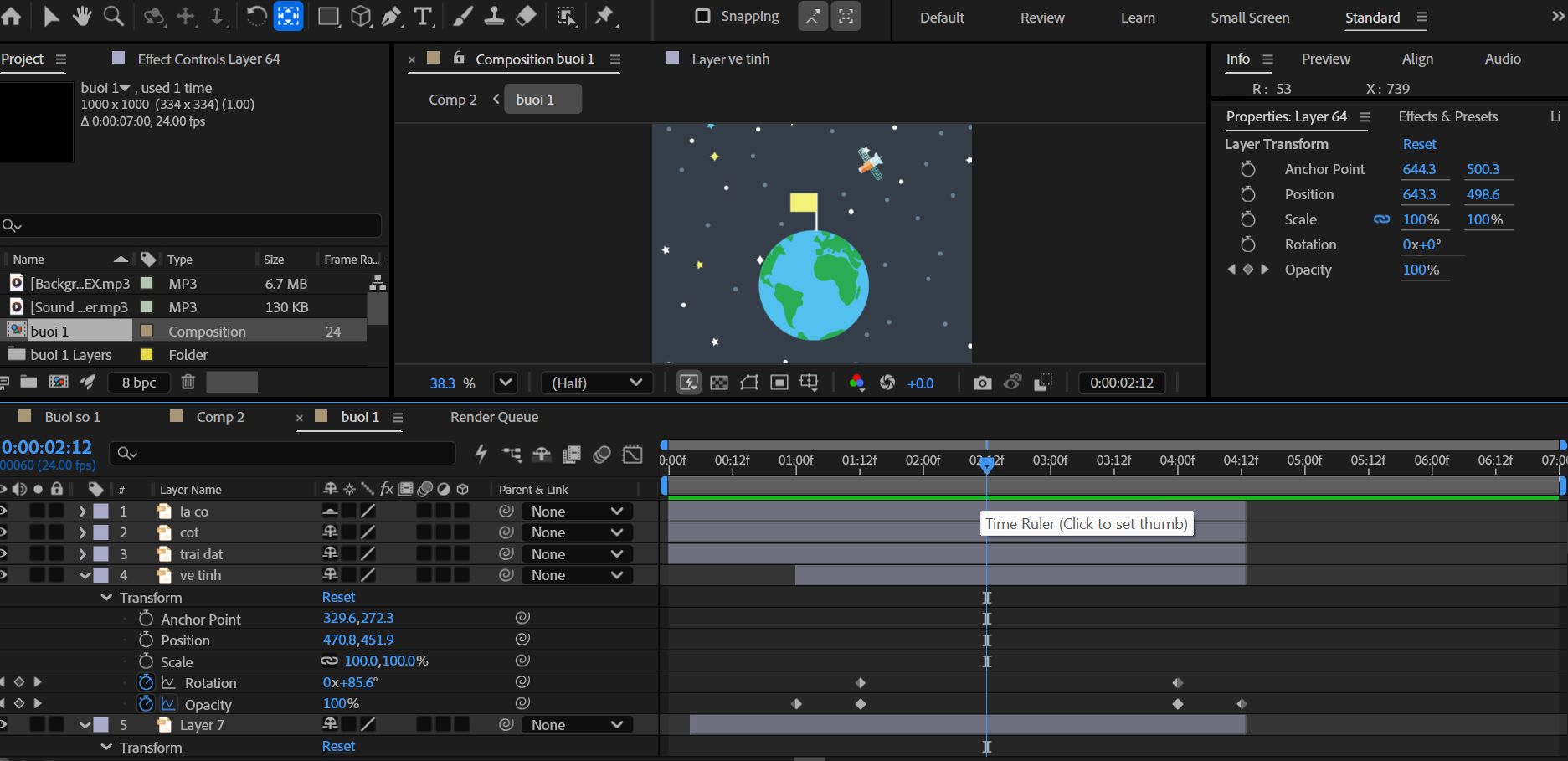1568x761 pixels.
Task: Toggle the Opacity stopwatch of ve tinh
Action: point(146,704)
